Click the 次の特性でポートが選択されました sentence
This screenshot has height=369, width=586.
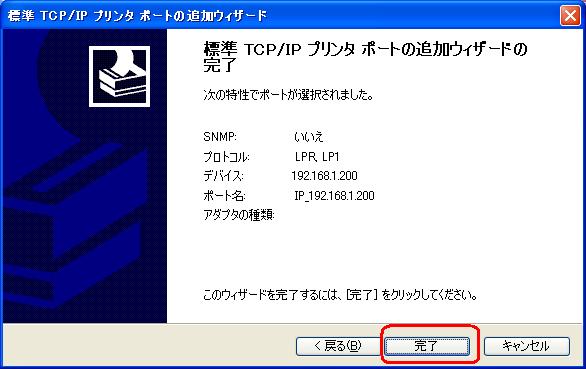pos(289,95)
